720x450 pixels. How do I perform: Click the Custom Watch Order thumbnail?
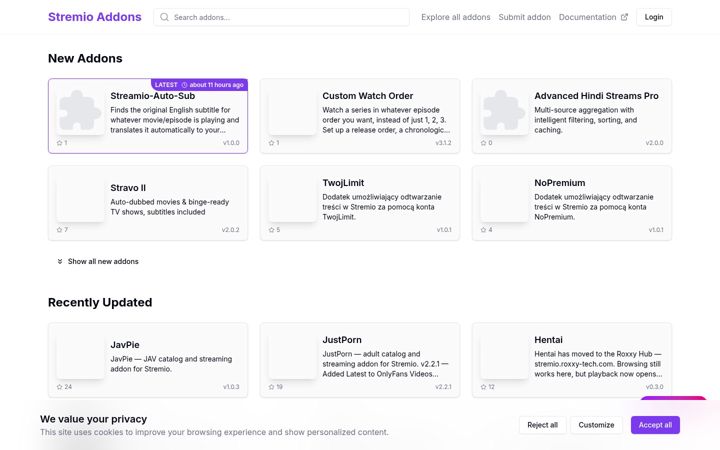292,111
